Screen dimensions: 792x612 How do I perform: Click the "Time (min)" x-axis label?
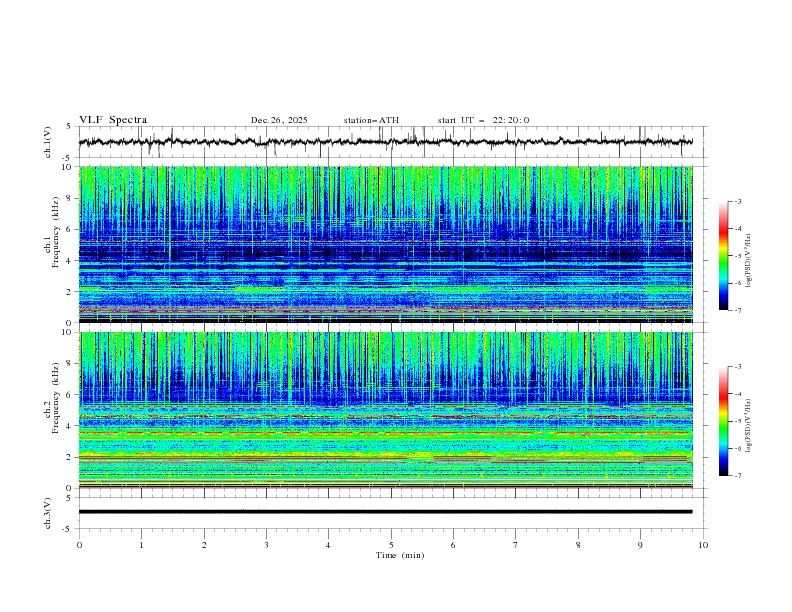[400, 555]
